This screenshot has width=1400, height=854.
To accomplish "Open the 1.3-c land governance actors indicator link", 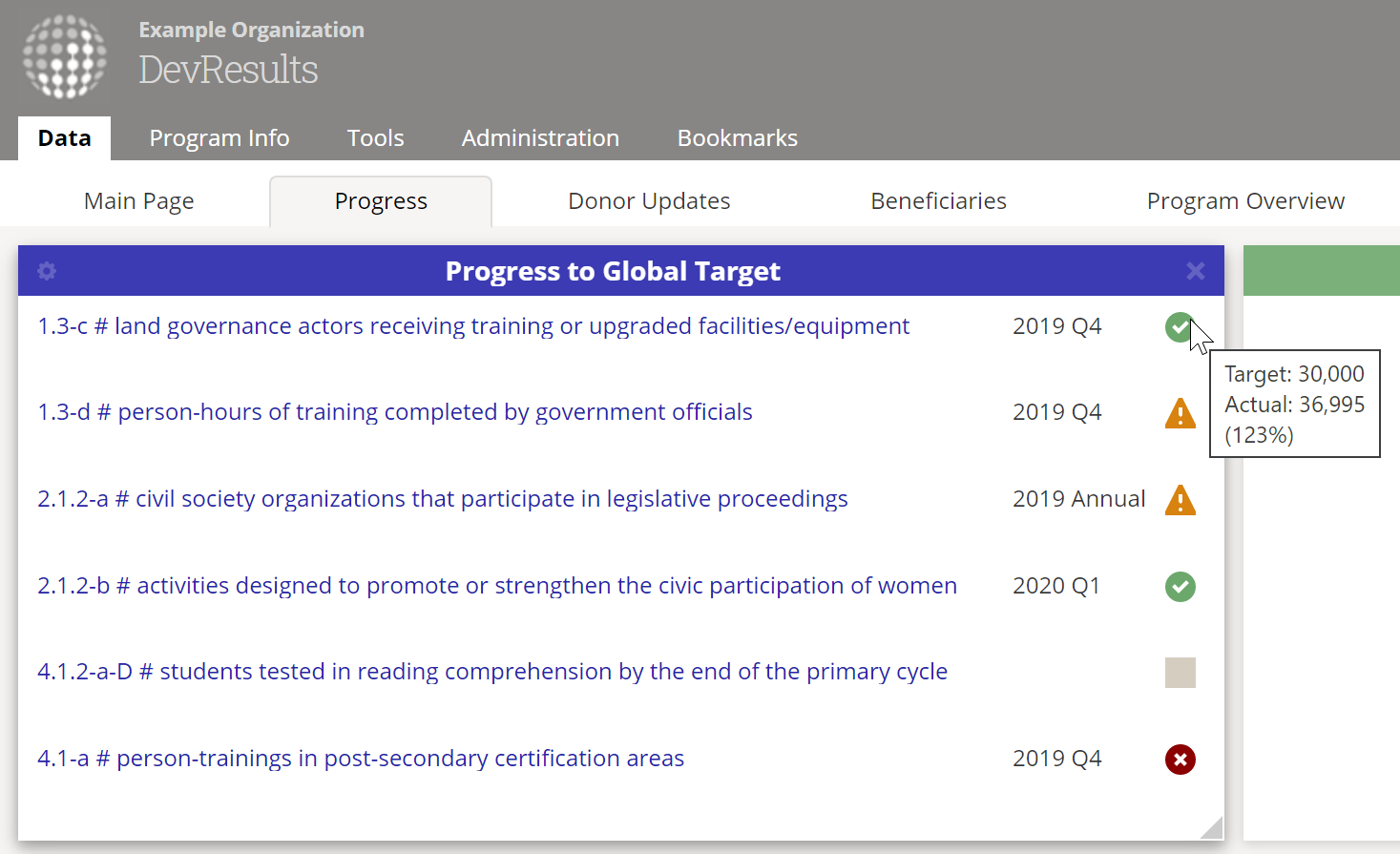I will click(x=473, y=326).
